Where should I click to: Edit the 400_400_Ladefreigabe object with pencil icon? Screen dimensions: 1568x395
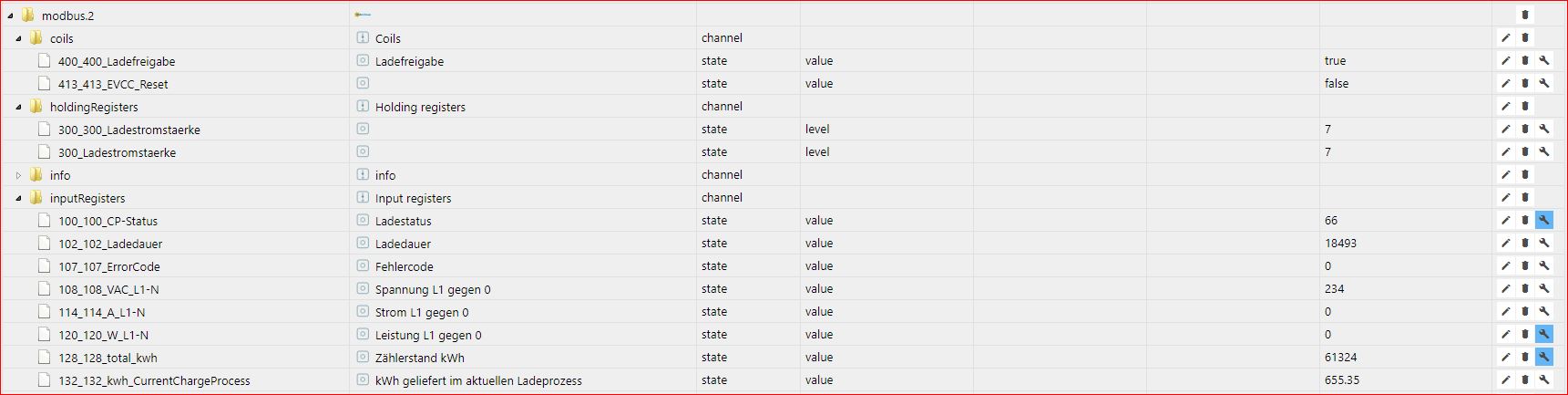1506,61
